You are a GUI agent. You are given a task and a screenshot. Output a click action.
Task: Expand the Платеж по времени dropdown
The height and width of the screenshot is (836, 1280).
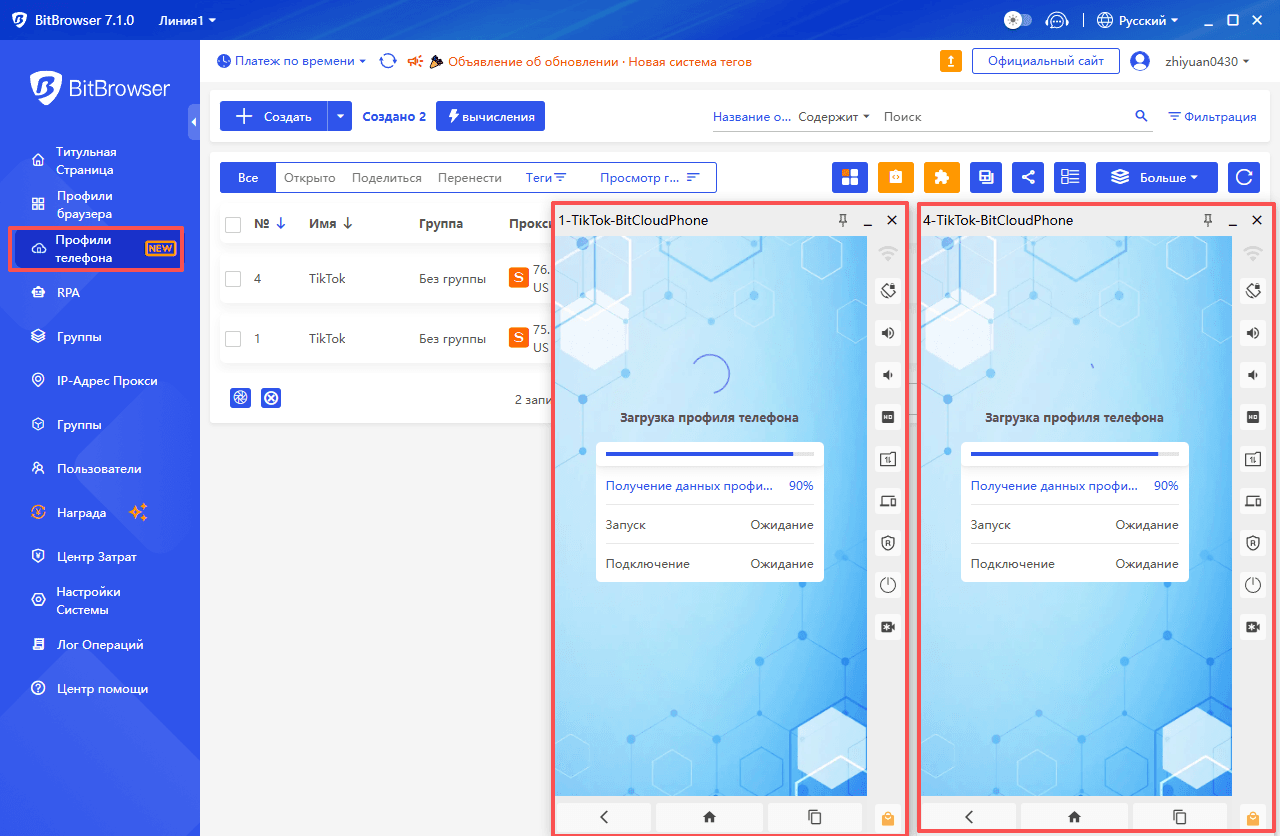[291, 61]
